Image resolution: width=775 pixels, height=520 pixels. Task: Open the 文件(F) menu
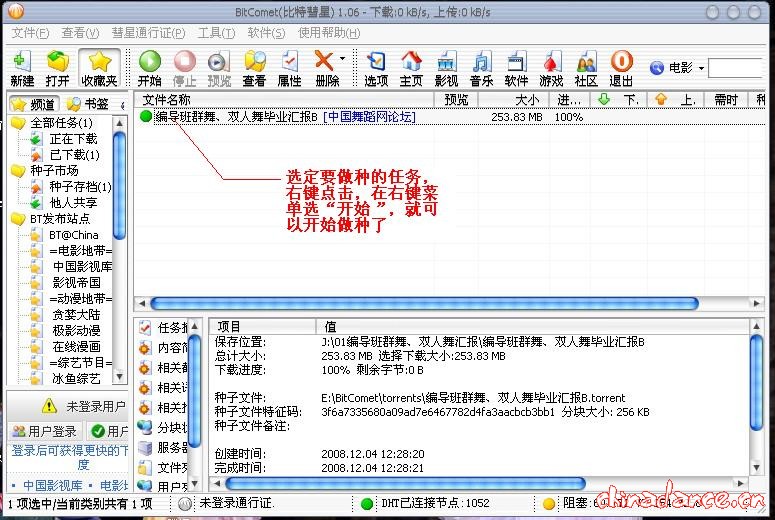tap(30, 33)
